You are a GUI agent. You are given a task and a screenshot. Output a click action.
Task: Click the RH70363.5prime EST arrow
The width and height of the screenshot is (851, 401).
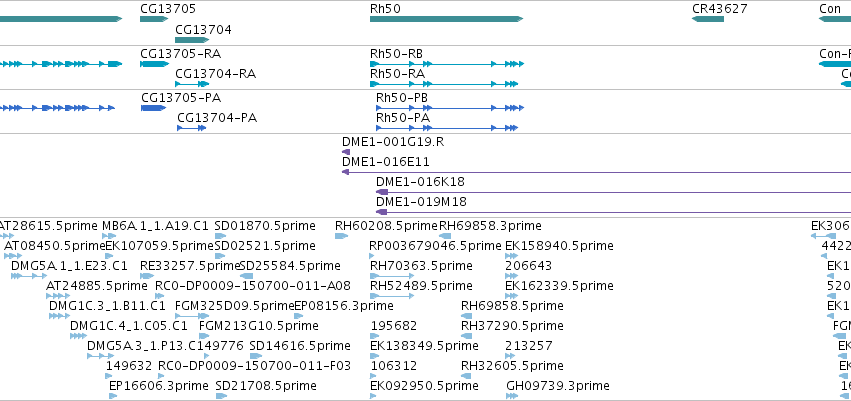coord(391,276)
